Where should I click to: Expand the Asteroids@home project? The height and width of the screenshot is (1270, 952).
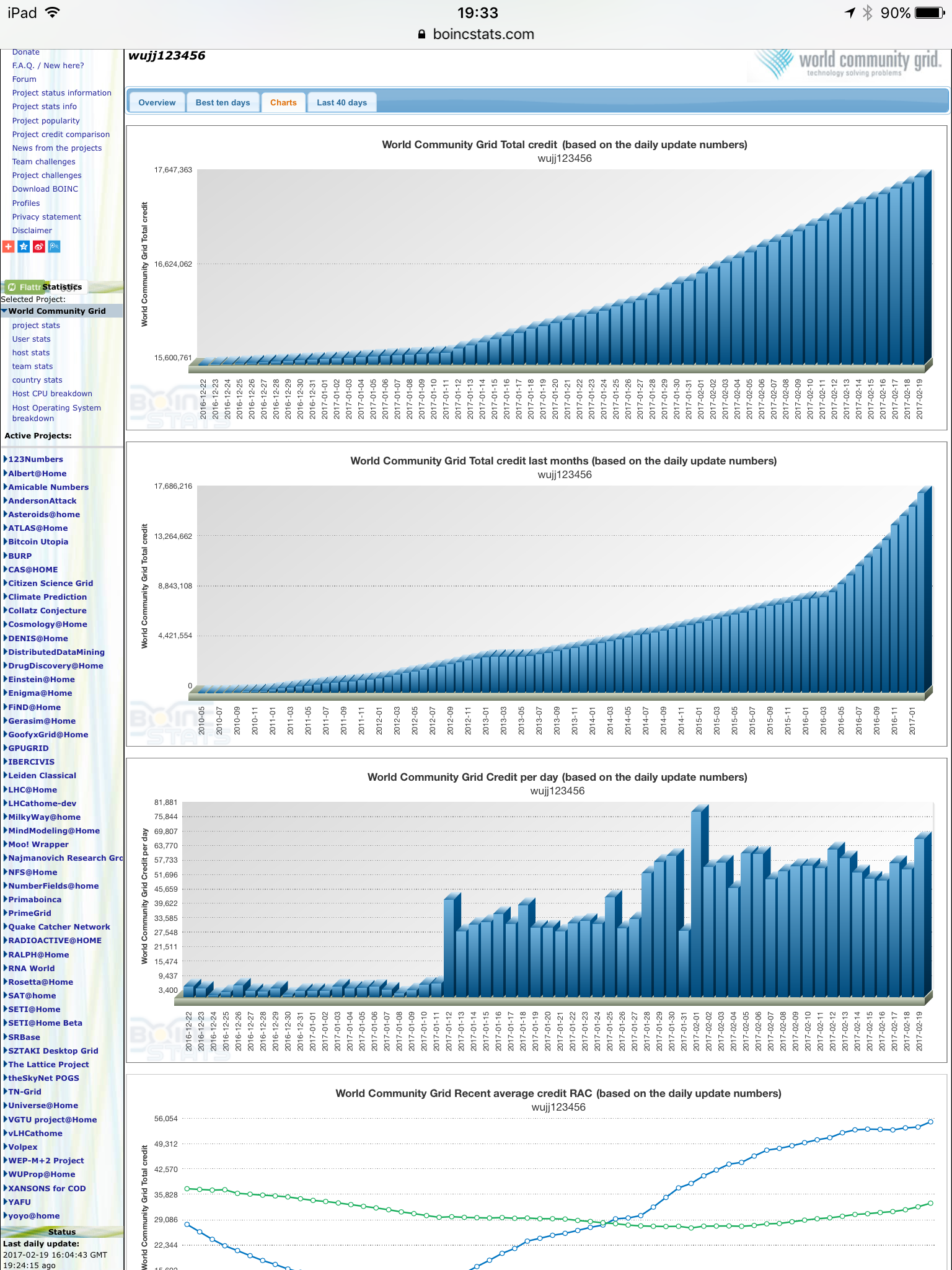tap(5, 514)
